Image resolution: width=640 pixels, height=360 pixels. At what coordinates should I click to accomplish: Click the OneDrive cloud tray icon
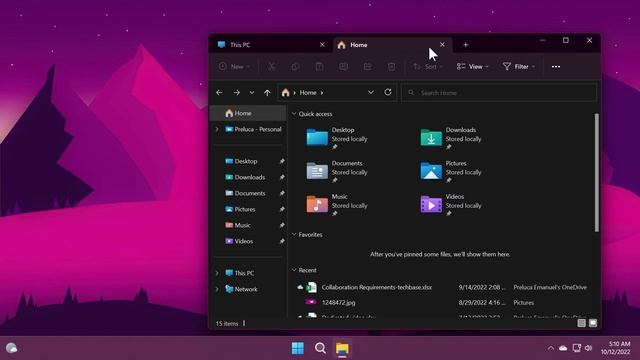[563, 348]
